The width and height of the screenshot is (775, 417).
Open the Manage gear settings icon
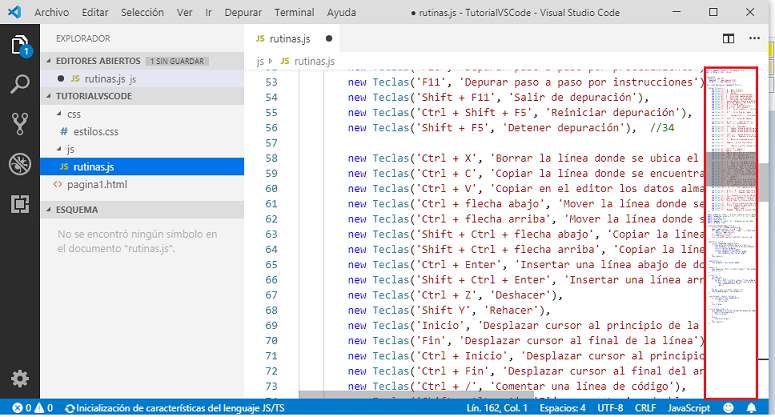[x=20, y=378]
